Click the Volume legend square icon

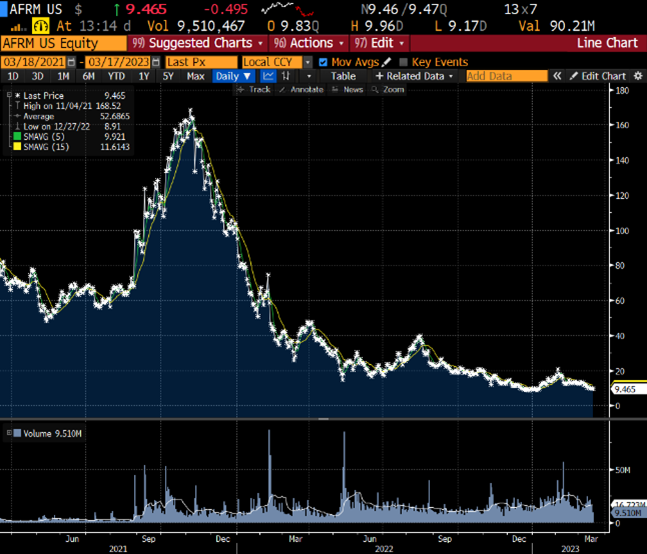click(17, 433)
